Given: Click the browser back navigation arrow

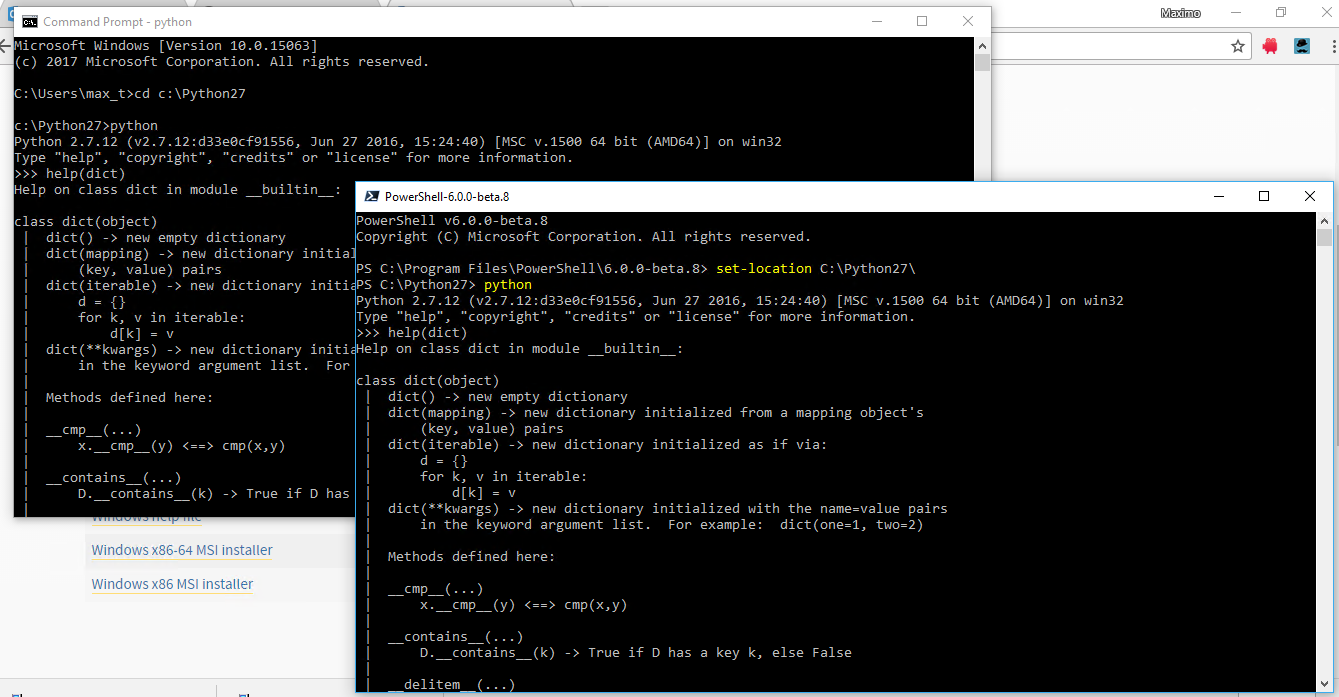Looking at the screenshot, I should pyautogui.click(x=6, y=44).
